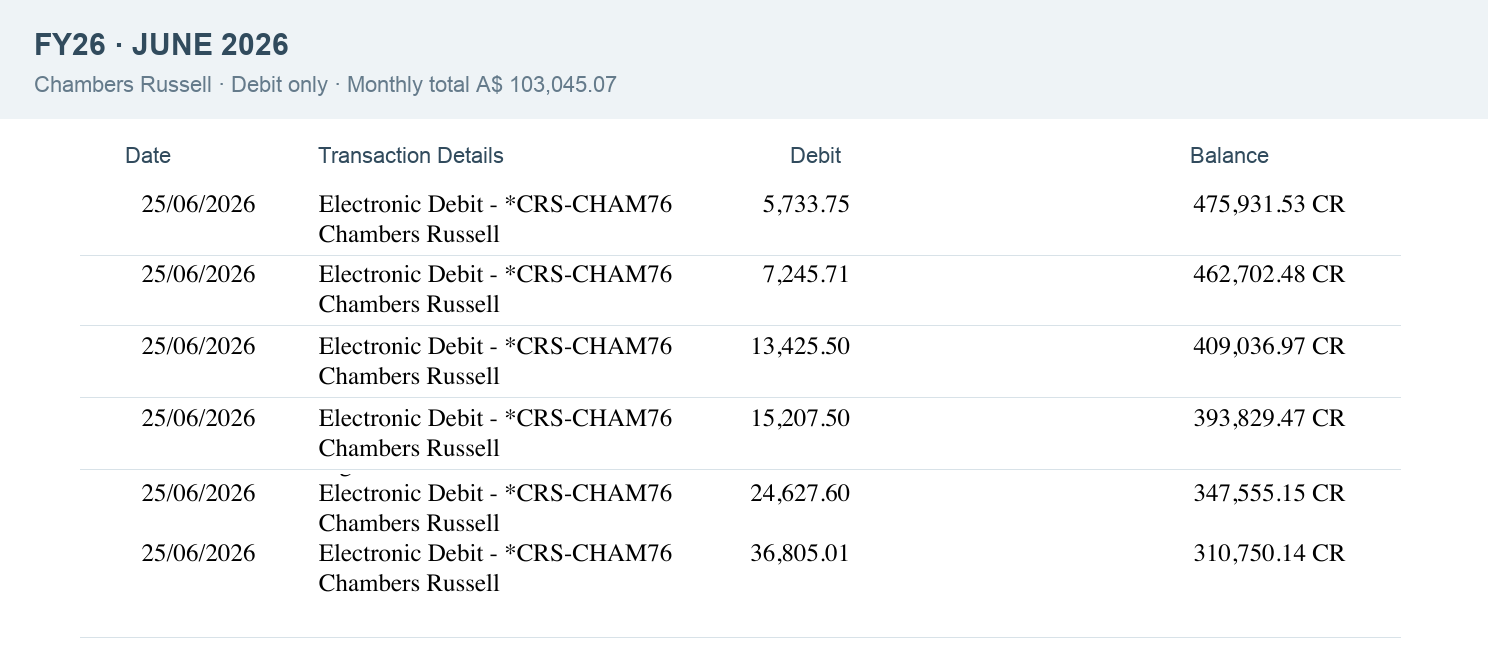Click the details of the 36,805.01 transaction
The height and width of the screenshot is (669, 1488).
(495, 568)
